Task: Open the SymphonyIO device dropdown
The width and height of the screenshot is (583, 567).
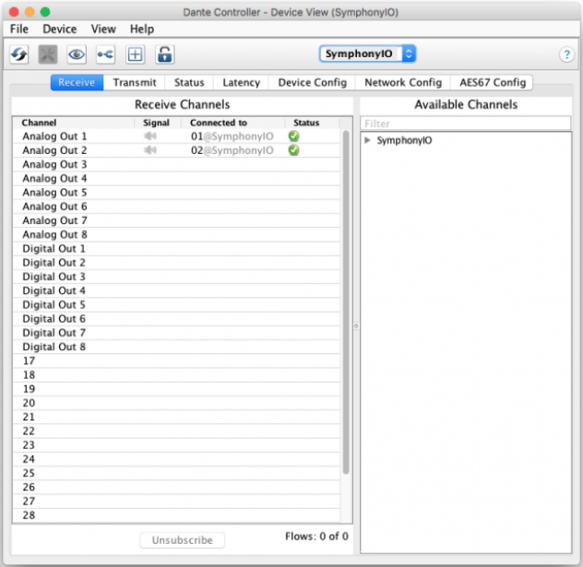Action: point(367,54)
